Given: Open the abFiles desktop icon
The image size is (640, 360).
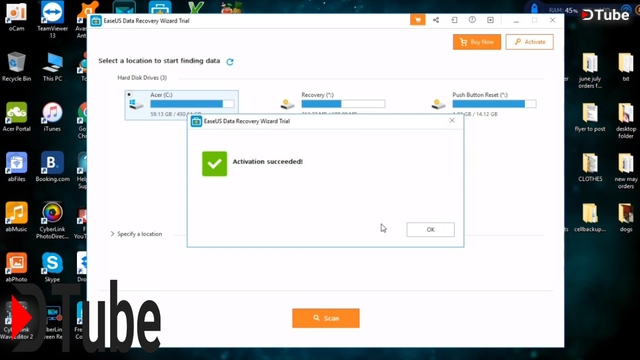Looking at the screenshot, I should click(x=16, y=167).
